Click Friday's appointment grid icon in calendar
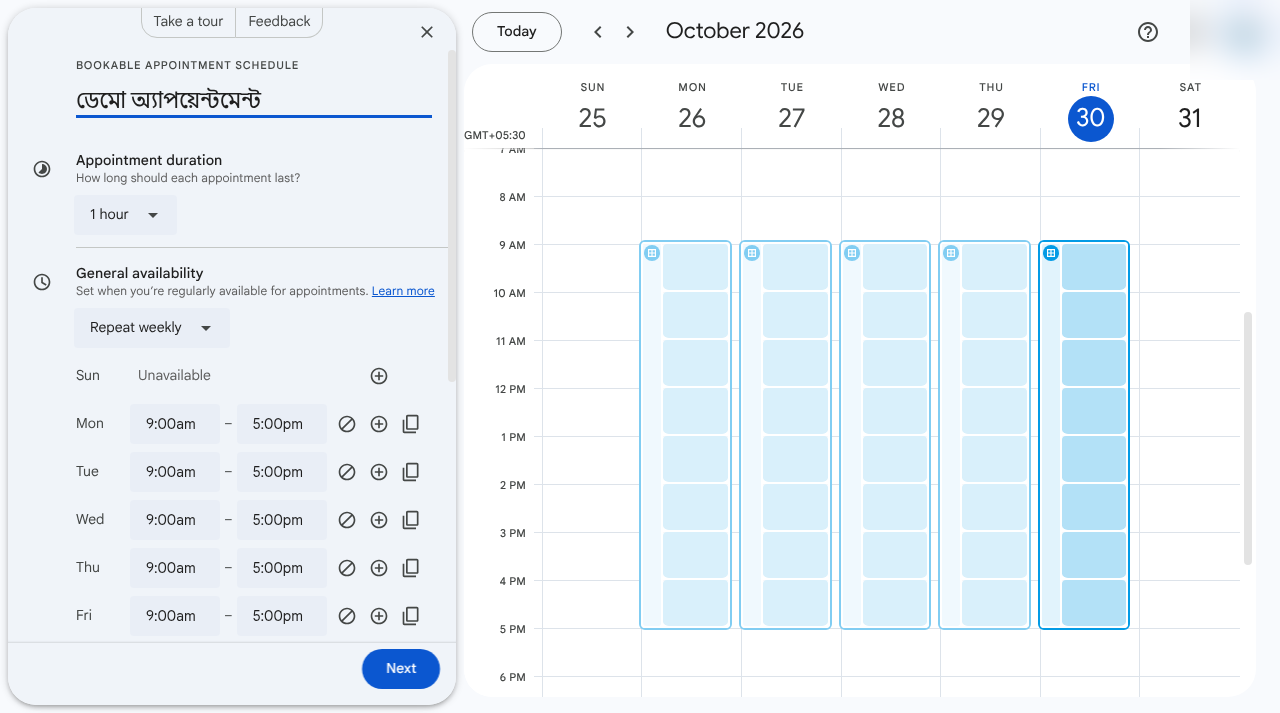The width and height of the screenshot is (1280, 713). pyautogui.click(x=1051, y=253)
